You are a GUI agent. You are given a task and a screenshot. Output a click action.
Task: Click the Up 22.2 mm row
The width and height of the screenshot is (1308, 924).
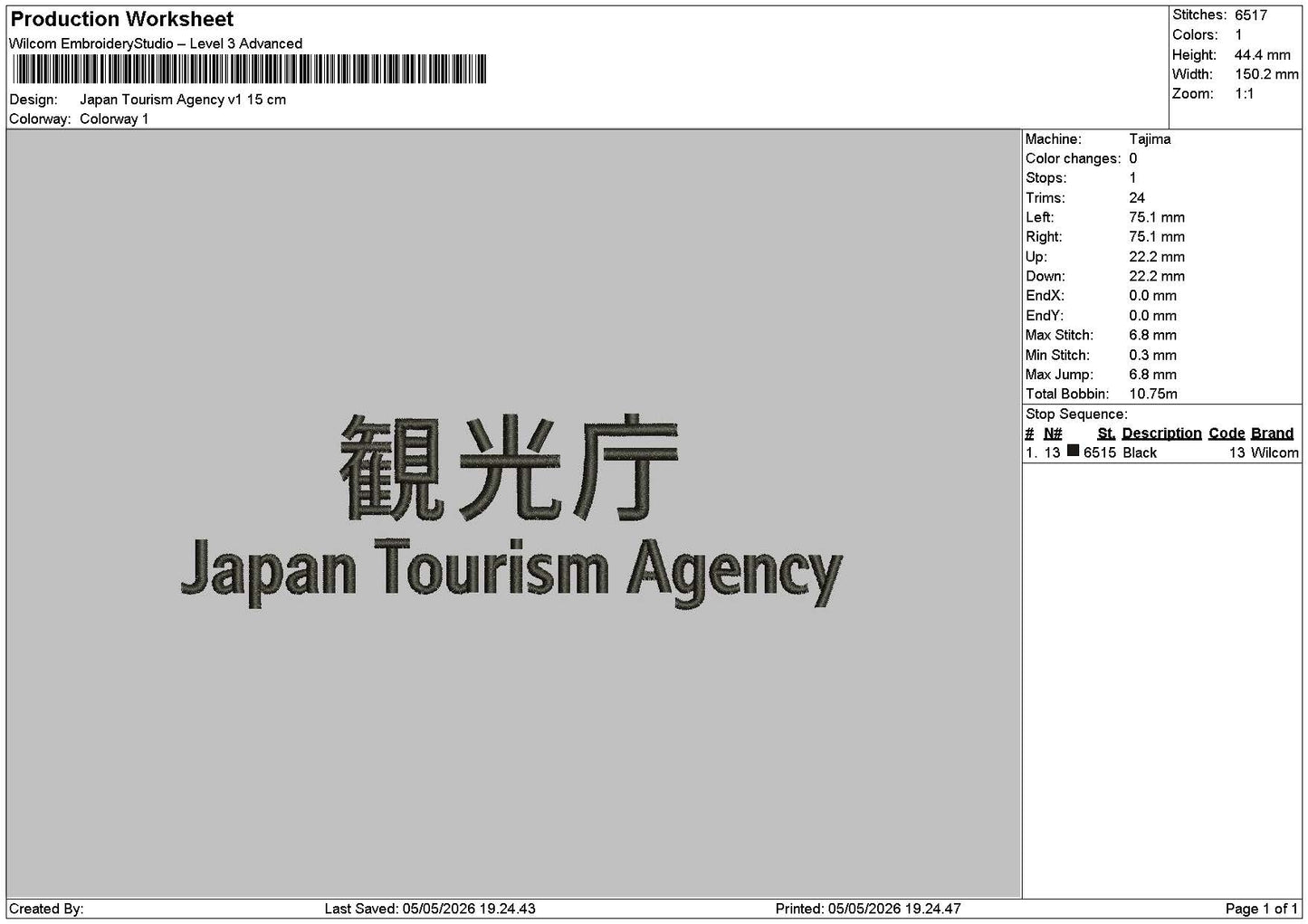coord(1104,257)
